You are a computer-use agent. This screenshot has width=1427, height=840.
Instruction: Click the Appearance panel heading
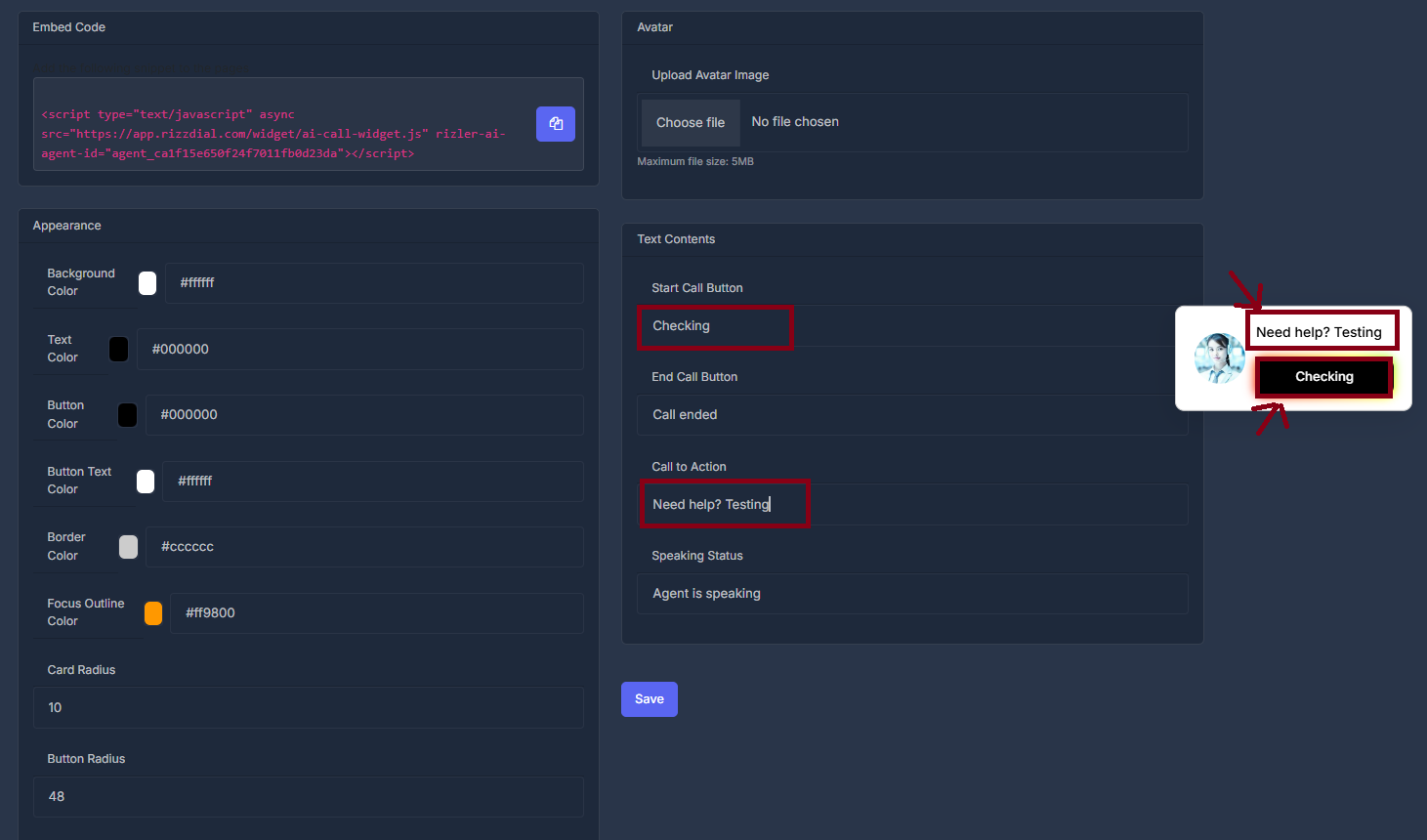pos(67,226)
